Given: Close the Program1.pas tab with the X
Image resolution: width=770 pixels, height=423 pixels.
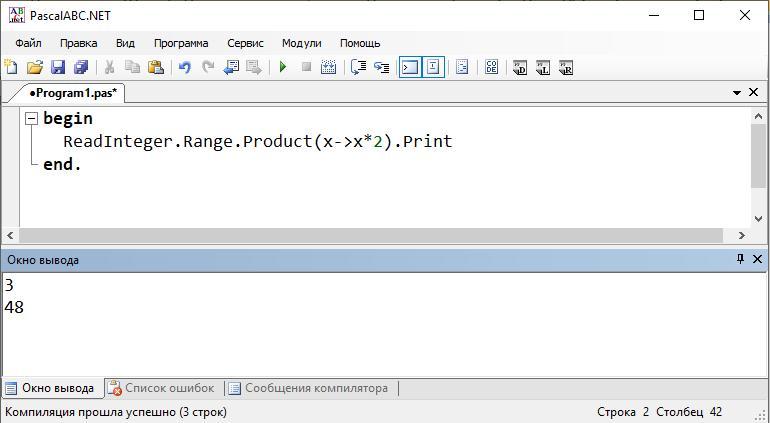Looking at the screenshot, I should click(x=753, y=92).
